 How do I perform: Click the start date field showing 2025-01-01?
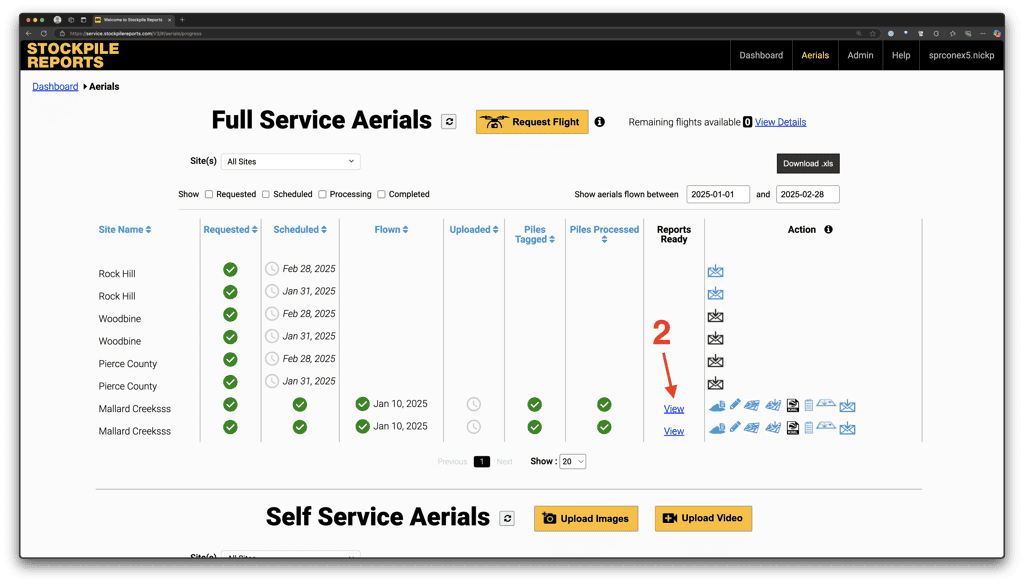[x=717, y=194]
